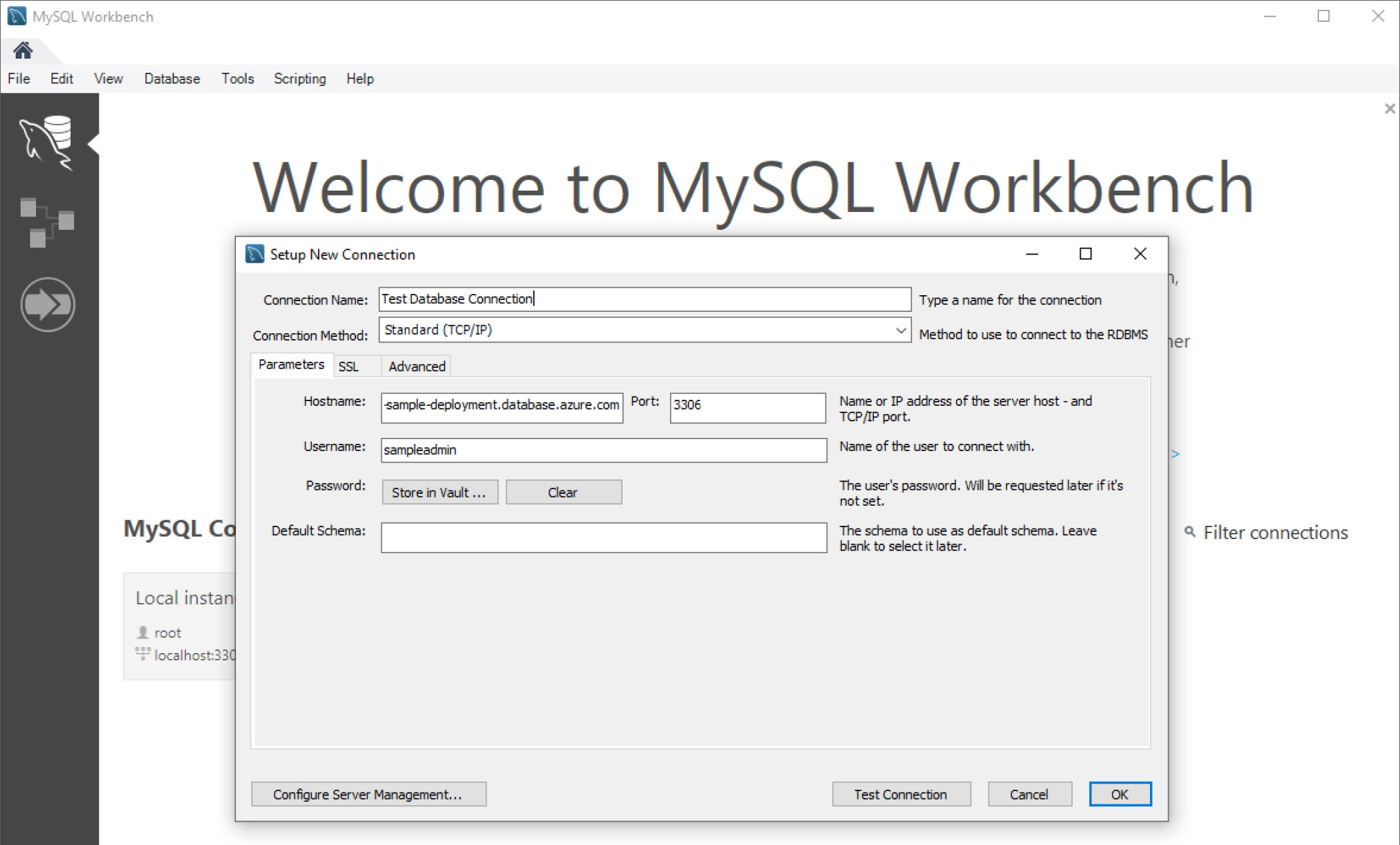Image resolution: width=1400 pixels, height=845 pixels.
Task: Click the root user icon on Local instance
Action: [x=142, y=632]
